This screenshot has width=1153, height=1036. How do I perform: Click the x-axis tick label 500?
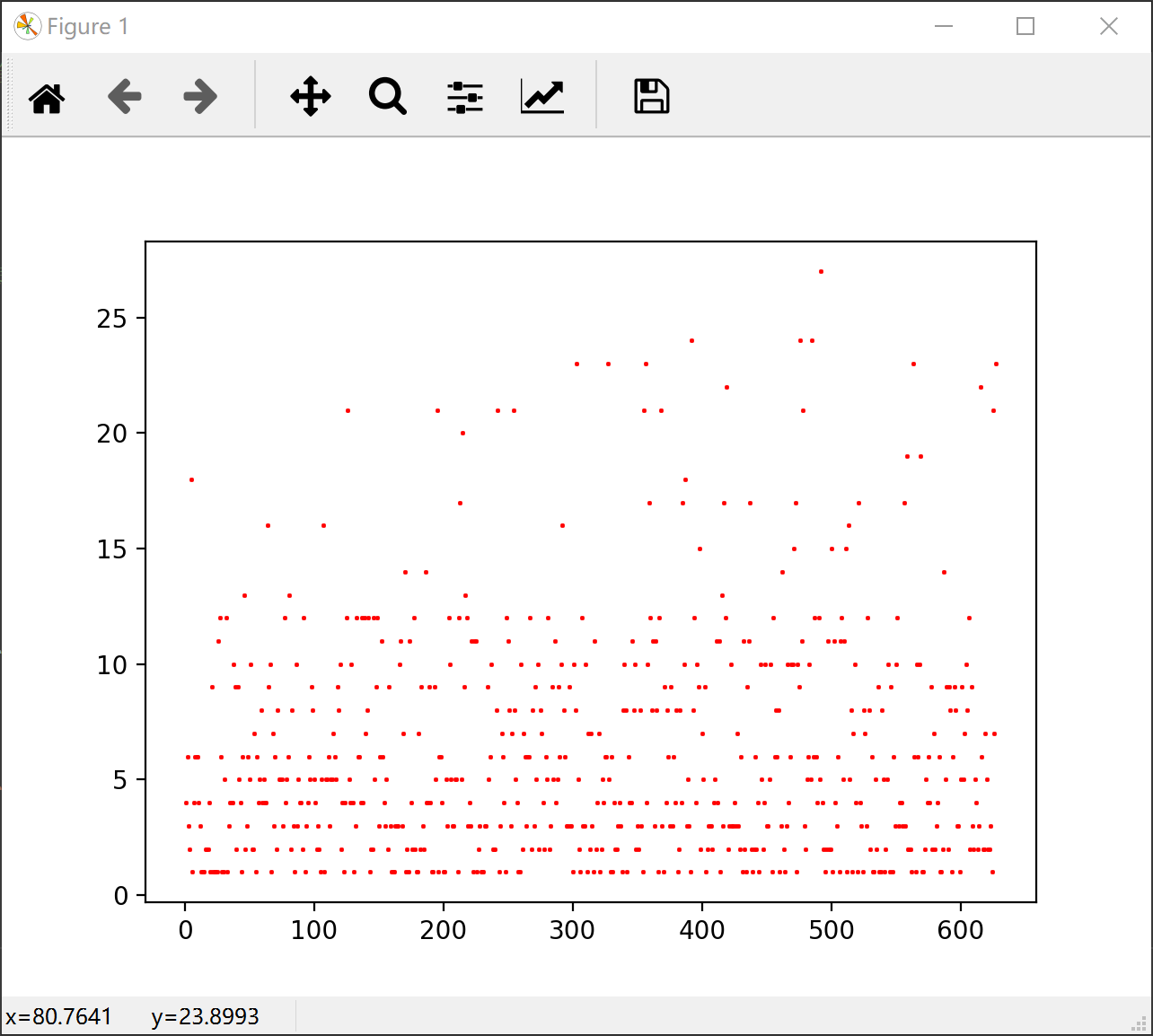click(832, 930)
